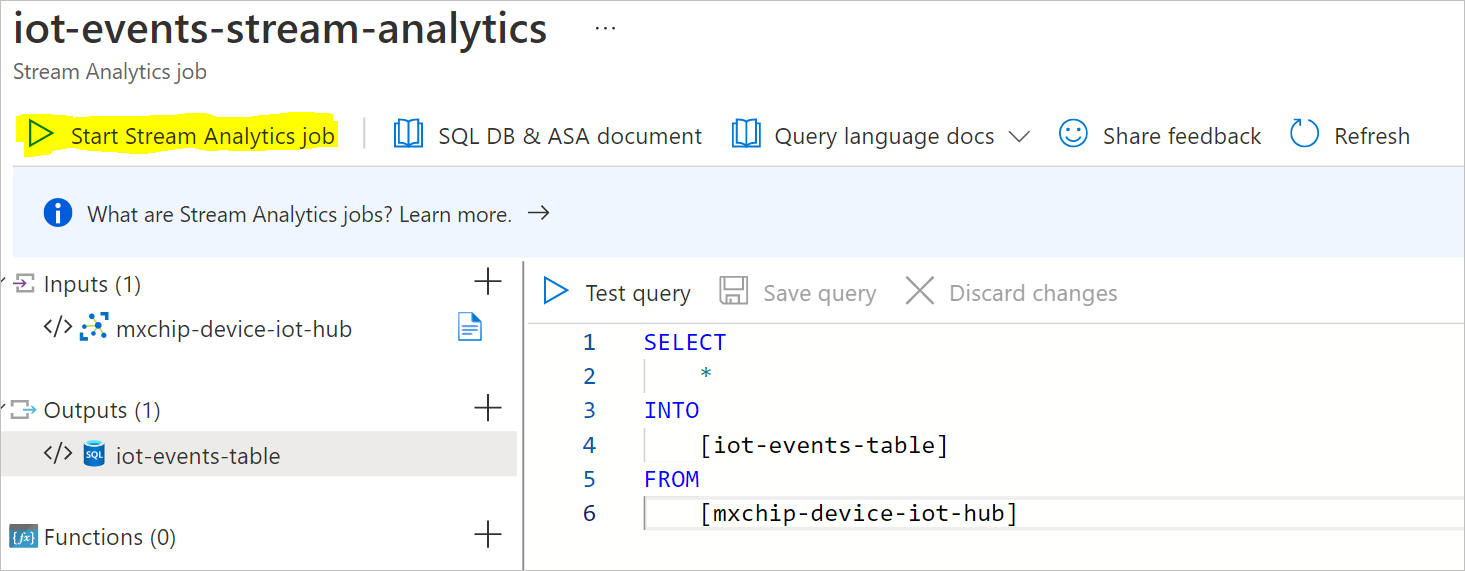Collapse the Functions (0) section
Viewport: 1465px width, 571px height.
click(110, 538)
